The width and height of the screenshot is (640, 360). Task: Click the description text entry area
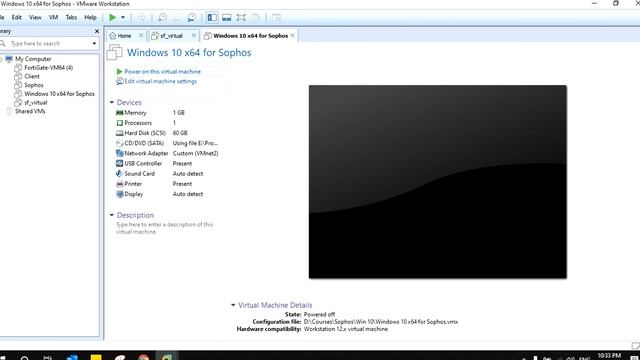click(164, 228)
